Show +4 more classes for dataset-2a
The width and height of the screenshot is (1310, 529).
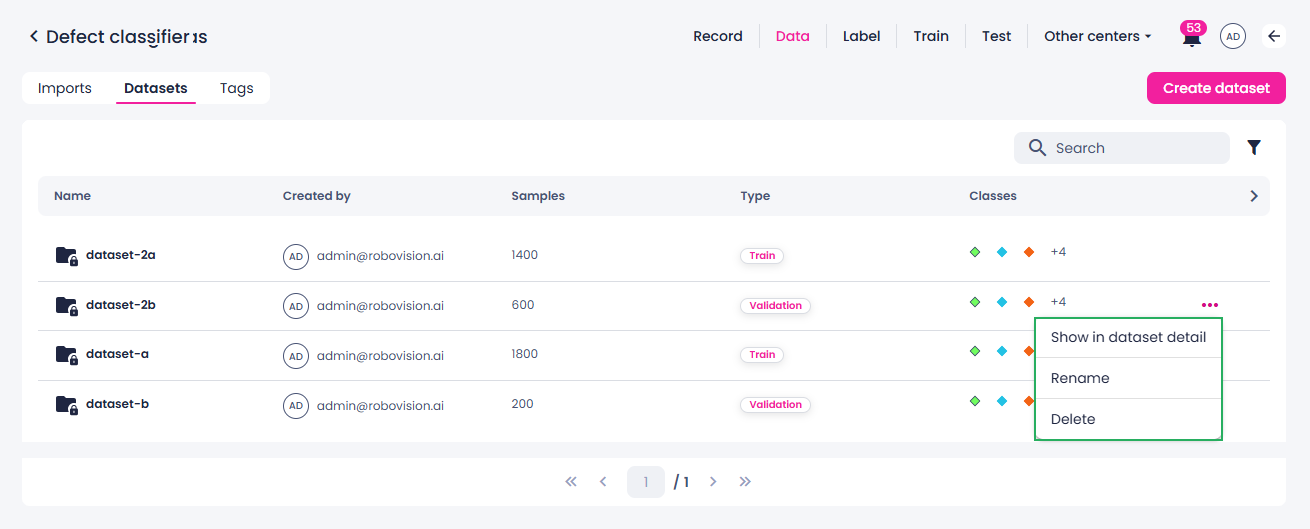tap(1058, 252)
